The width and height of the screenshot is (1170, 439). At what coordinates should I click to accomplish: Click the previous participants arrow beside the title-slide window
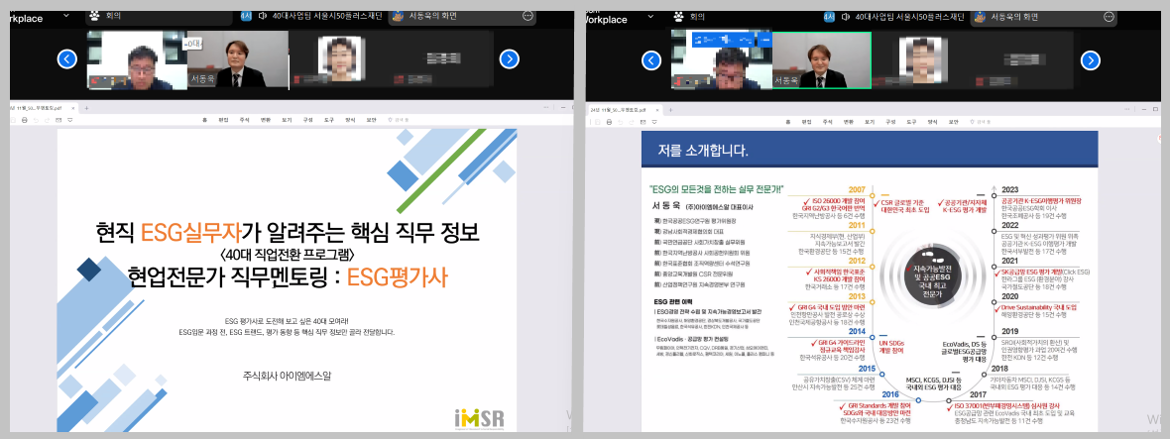point(67,59)
